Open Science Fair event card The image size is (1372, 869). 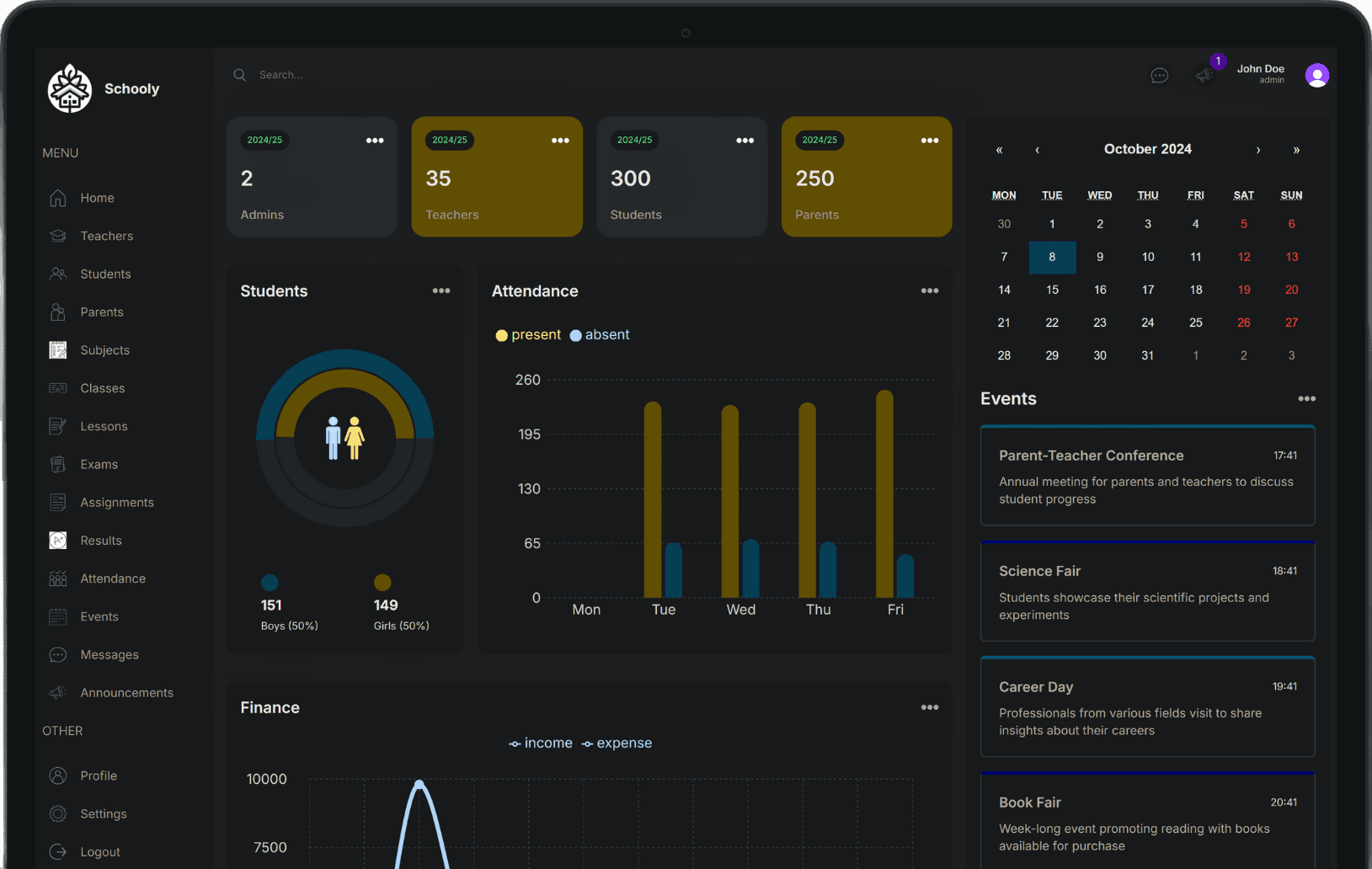[1148, 591]
